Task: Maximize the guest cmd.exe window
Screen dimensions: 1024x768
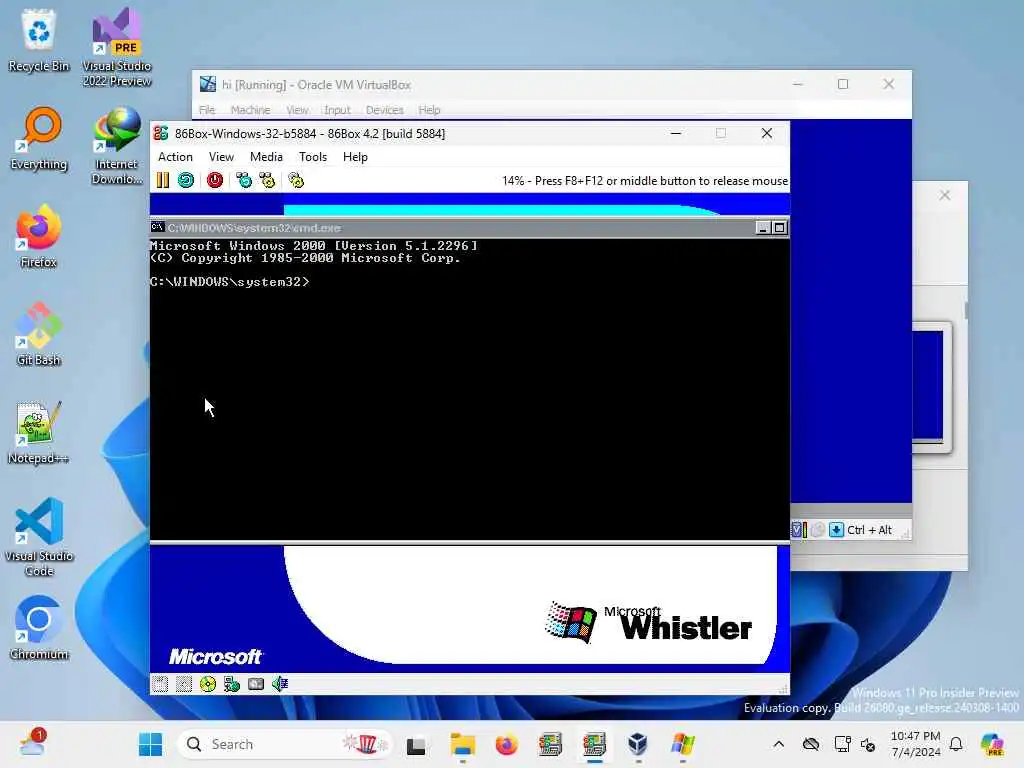Action: pyautogui.click(x=779, y=227)
